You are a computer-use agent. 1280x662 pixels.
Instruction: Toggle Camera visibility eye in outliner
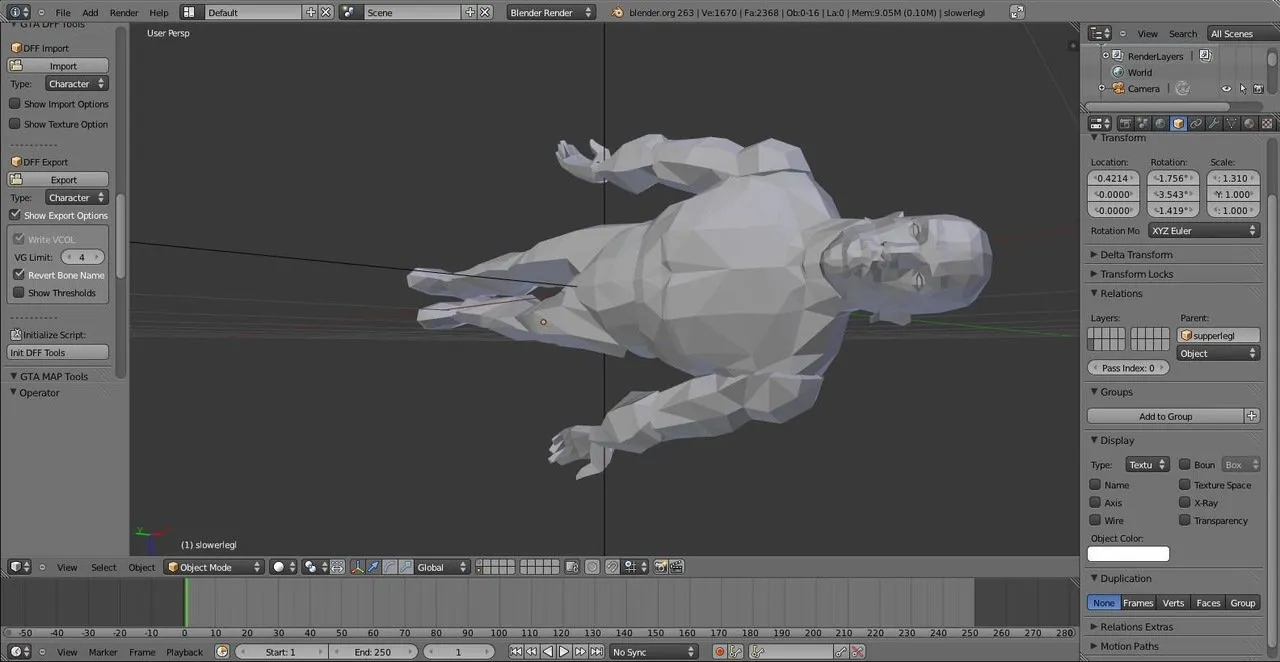coord(1226,89)
